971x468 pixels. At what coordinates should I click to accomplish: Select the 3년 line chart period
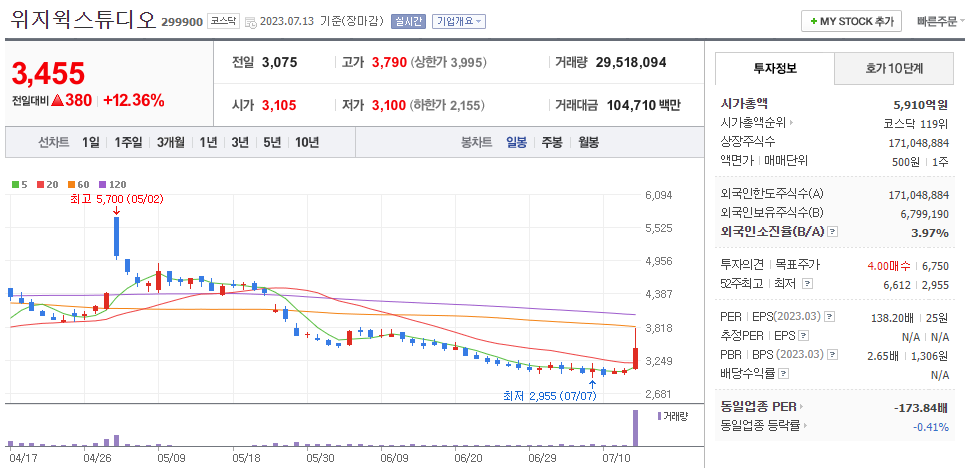tap(240, 142)
